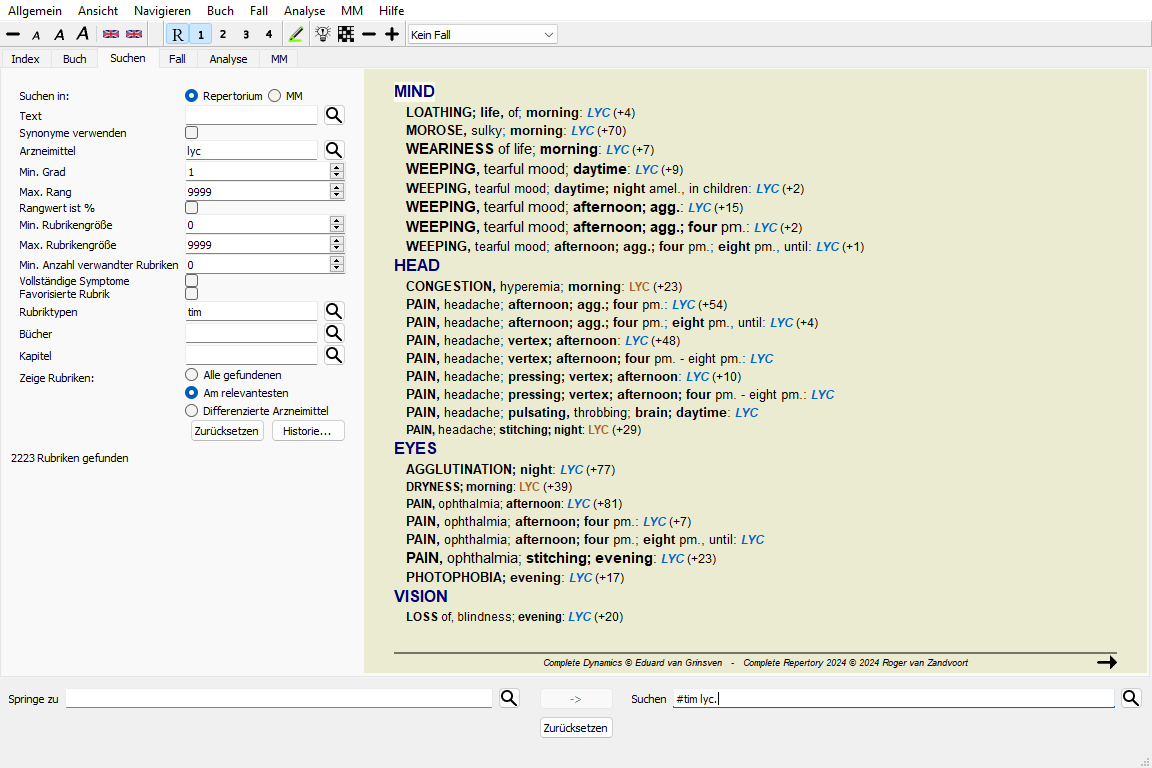Select the Alle gefundenen radio button
This screenshot has width=1152, height=768.
click(x=192, y=375)
